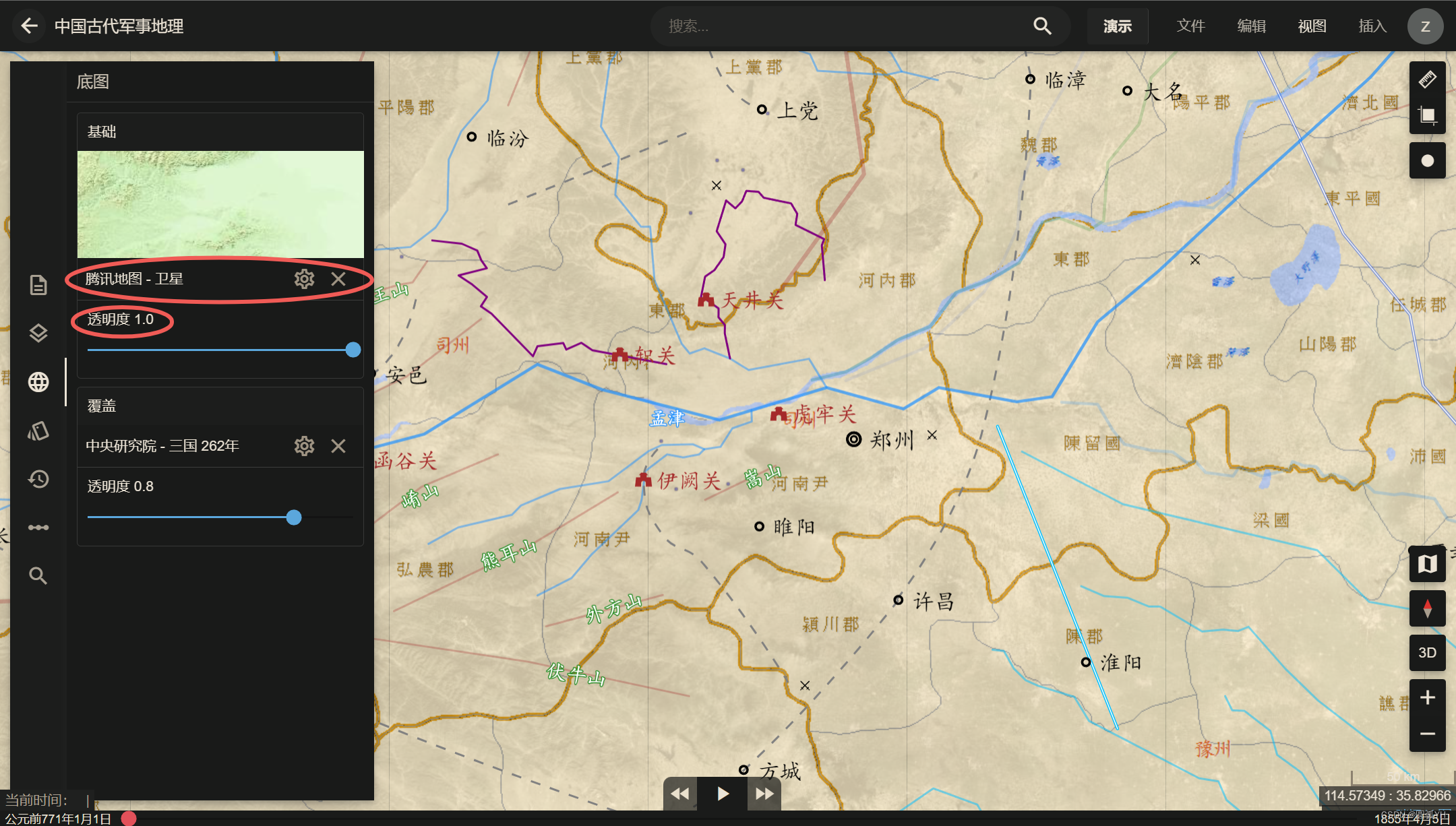This screenshot has width=1456, height=826.
Task: Open the history clock sidebar icon
Action: (38, 479)
